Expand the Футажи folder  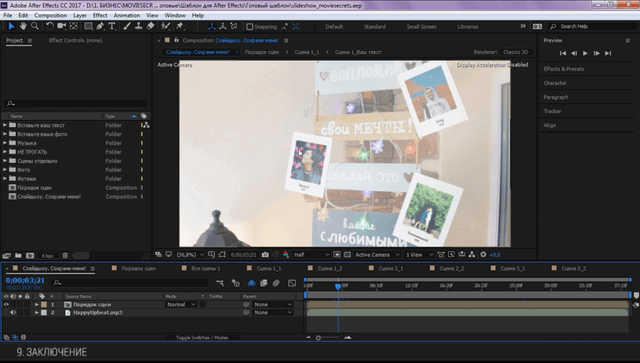tap(5, 178)
